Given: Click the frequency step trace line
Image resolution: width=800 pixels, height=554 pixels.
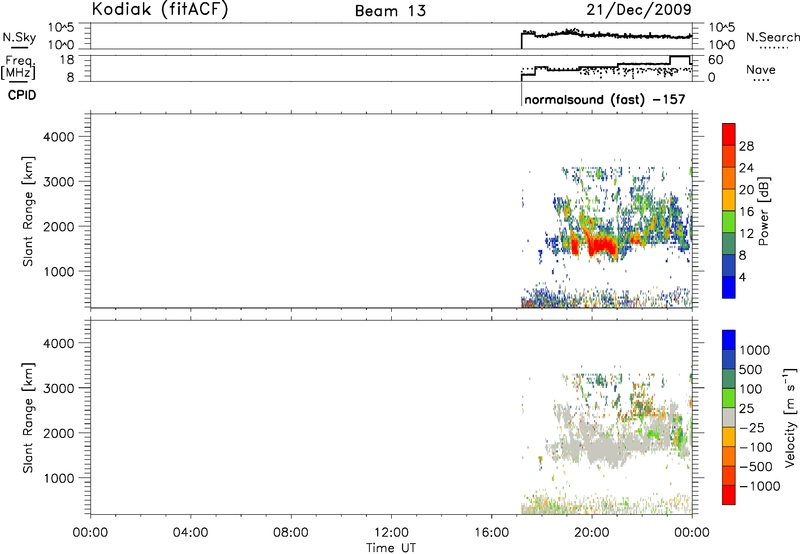Looking at the screenshot, I should [606, 66].
